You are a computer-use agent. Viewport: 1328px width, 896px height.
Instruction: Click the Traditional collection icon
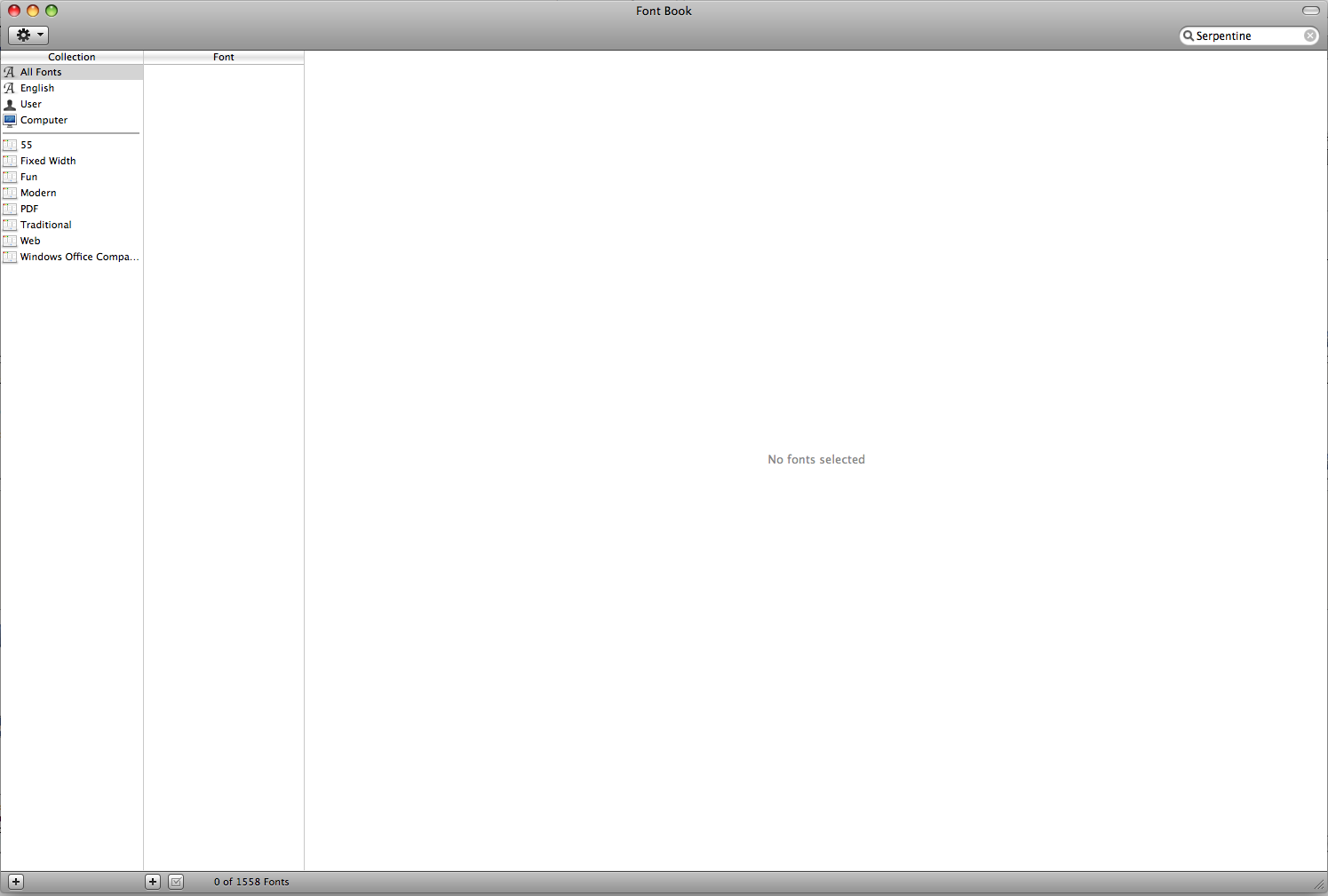point(10,225)
